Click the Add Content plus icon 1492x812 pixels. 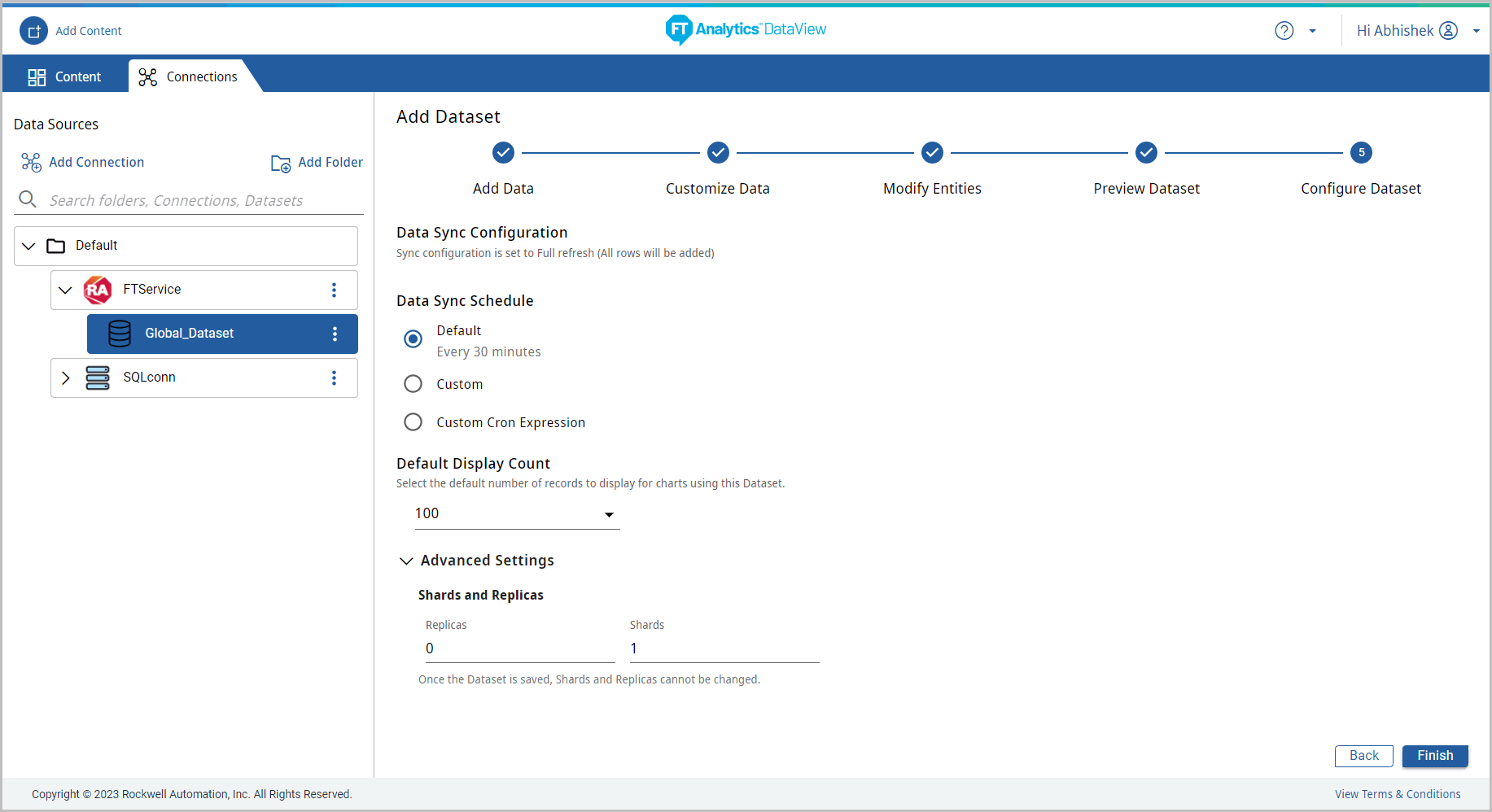(33, 31)
